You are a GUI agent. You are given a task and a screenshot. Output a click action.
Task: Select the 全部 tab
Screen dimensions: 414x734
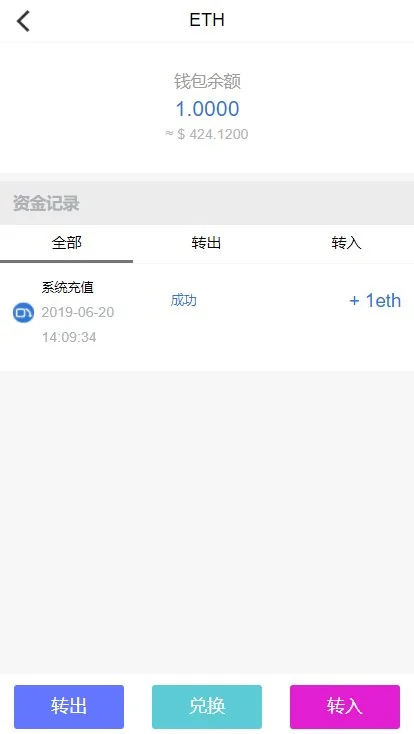point(67,243)
